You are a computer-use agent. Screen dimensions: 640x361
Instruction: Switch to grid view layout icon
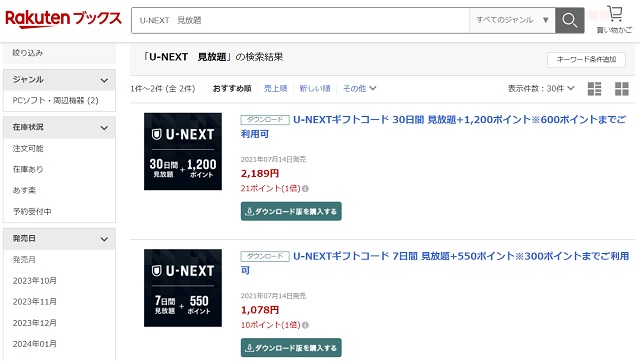[x=622, y=89]
